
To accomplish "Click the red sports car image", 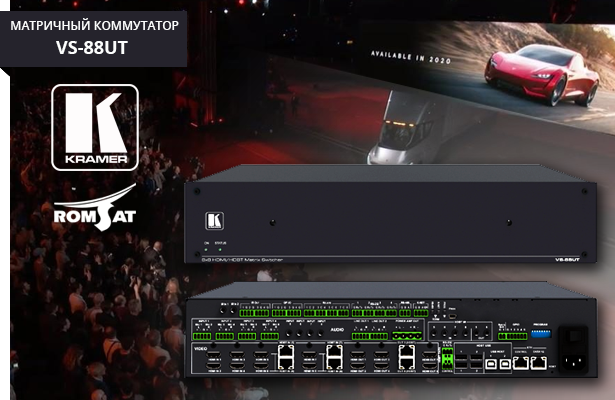I will click(x=542, y=73).
